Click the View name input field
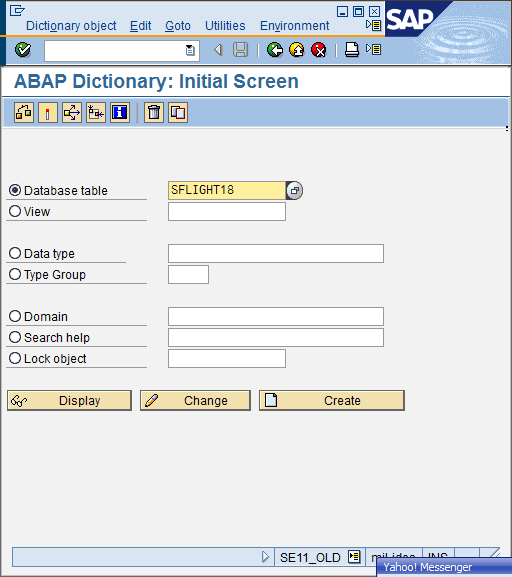512x577 pixels. pyautogui.click(x=227, y=211)
